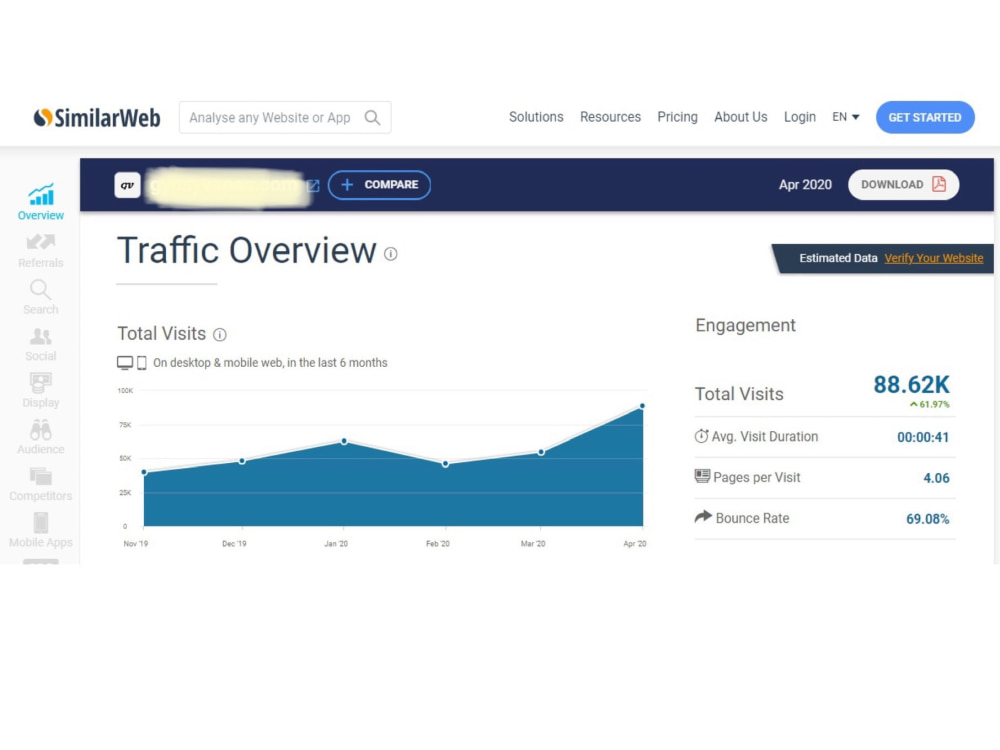Image resolution: width=1000 pixels, height=750 pixels.
Task: Click the Jan '20 data point on chart
Action: click(x=344, y=441)
